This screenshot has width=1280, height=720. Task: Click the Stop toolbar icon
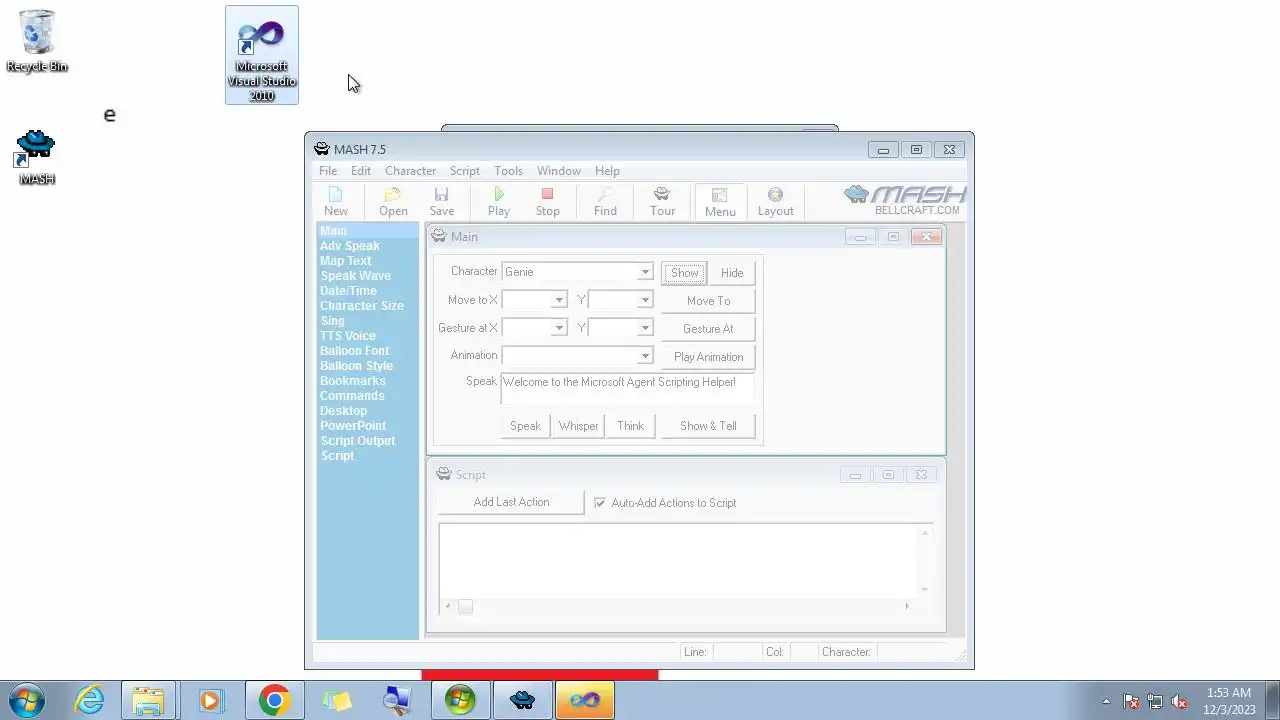(x=547, y=201)
